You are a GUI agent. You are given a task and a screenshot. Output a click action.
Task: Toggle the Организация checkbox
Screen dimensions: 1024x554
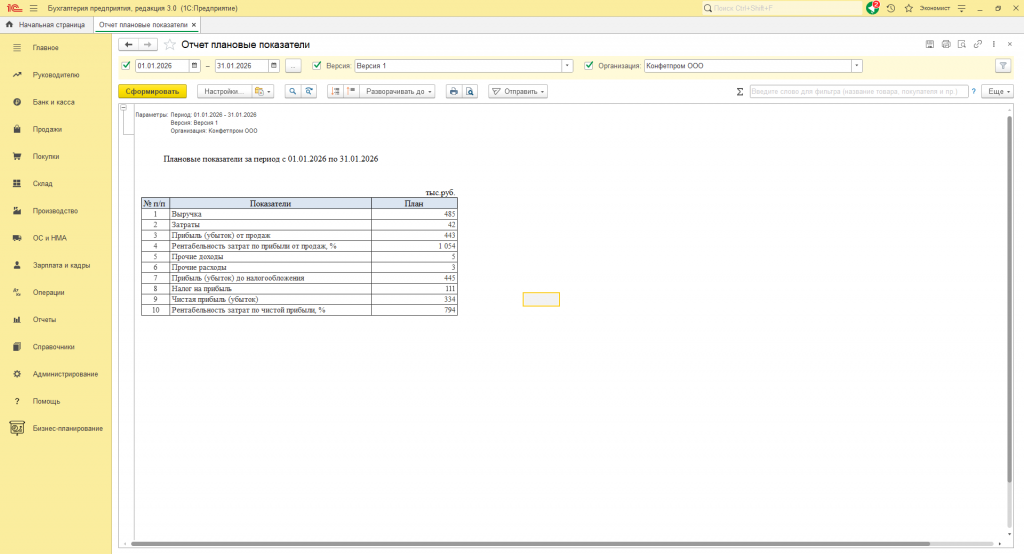(588, 66)
